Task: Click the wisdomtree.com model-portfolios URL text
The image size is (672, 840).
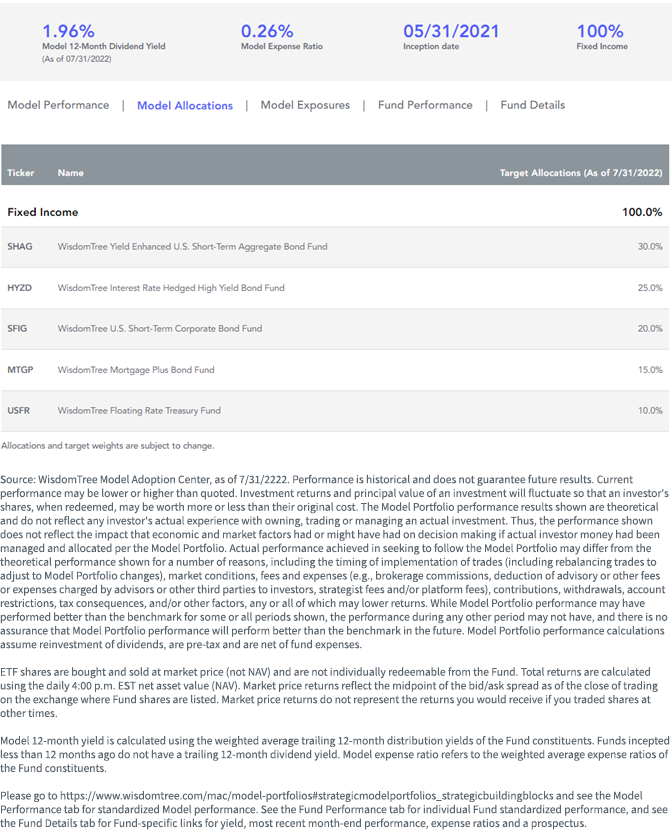Action: pyautogui.click(x=308, y=796)
